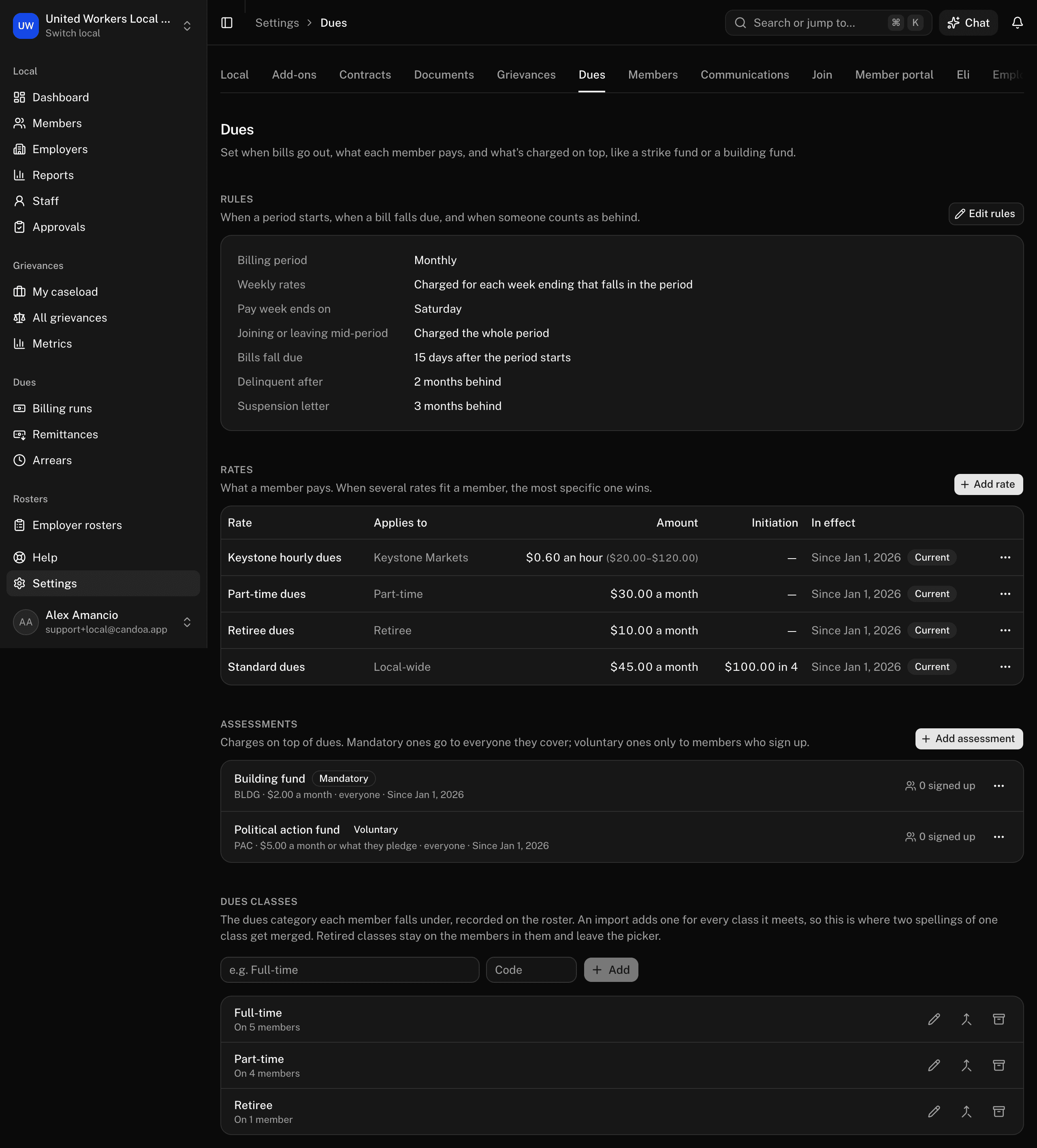Open the Standard dues row menu
This screenshot has width=1037, height=1148.
click(x=1005, y=667)
